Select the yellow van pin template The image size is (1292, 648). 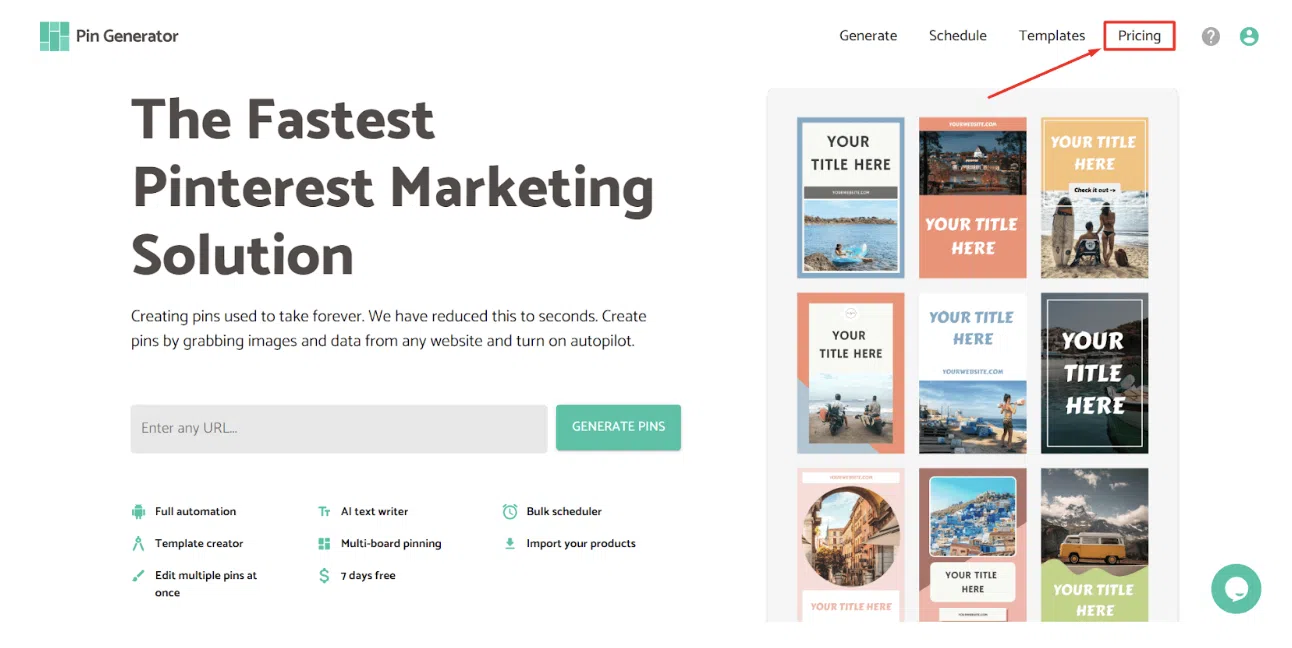point(1094,545)
